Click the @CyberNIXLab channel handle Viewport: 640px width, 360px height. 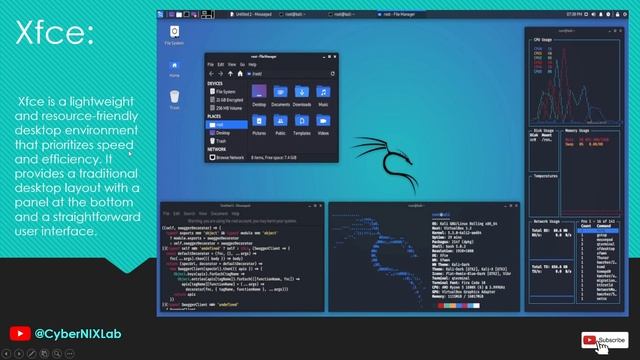[x=78, y=334]
